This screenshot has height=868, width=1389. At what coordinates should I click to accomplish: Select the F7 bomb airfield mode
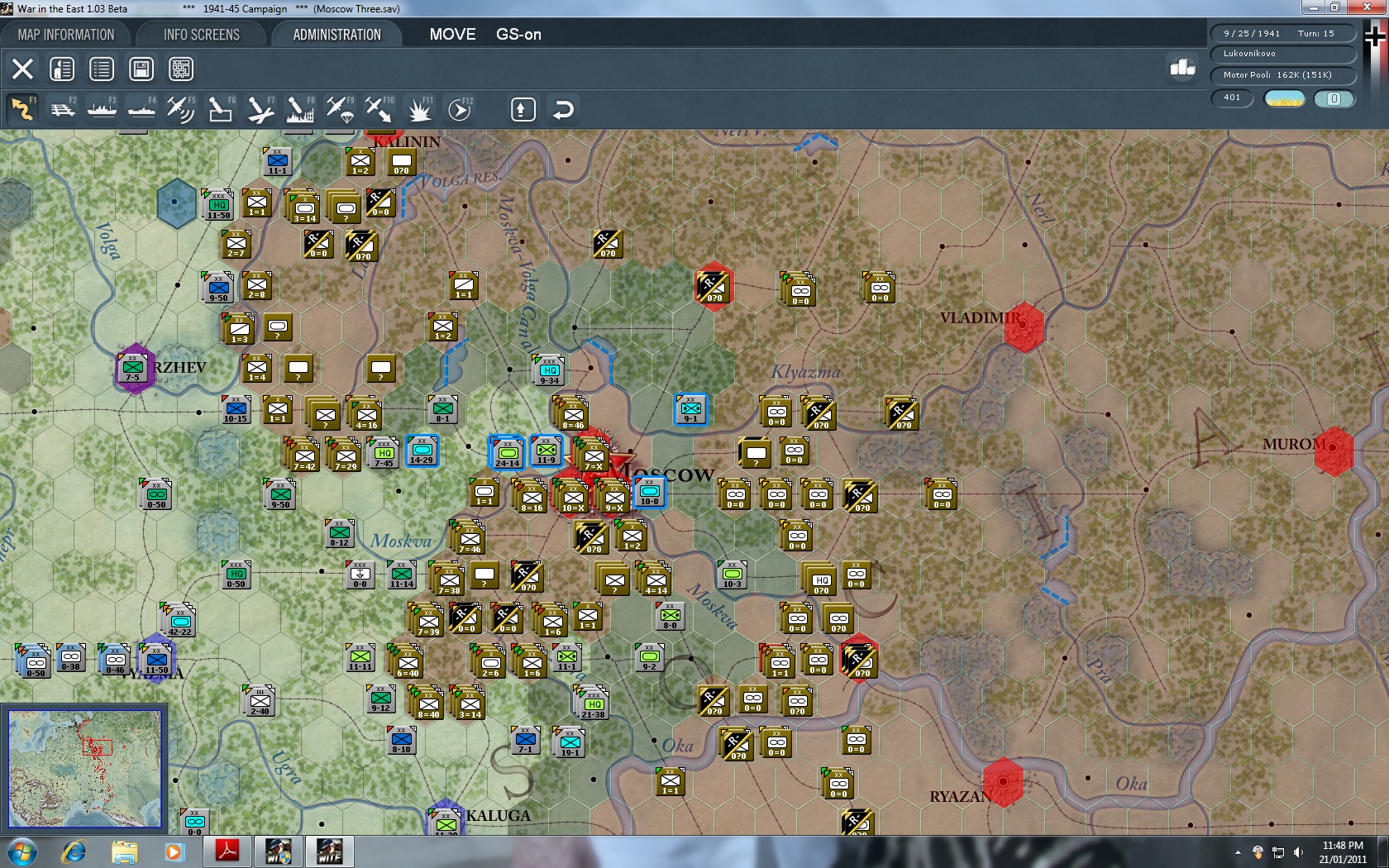(260, 109)
